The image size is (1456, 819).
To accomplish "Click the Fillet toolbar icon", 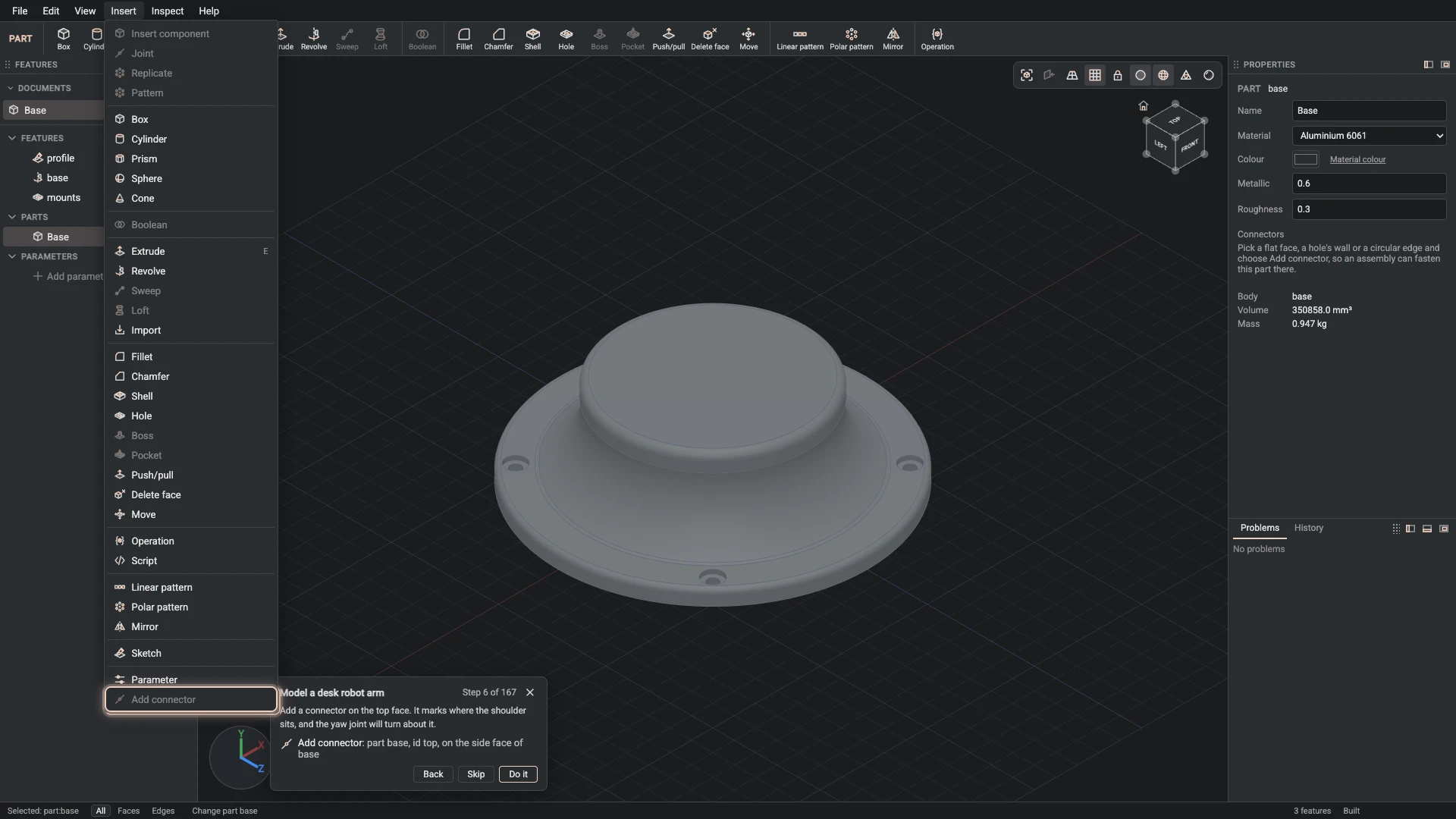I will coord(464,39).
